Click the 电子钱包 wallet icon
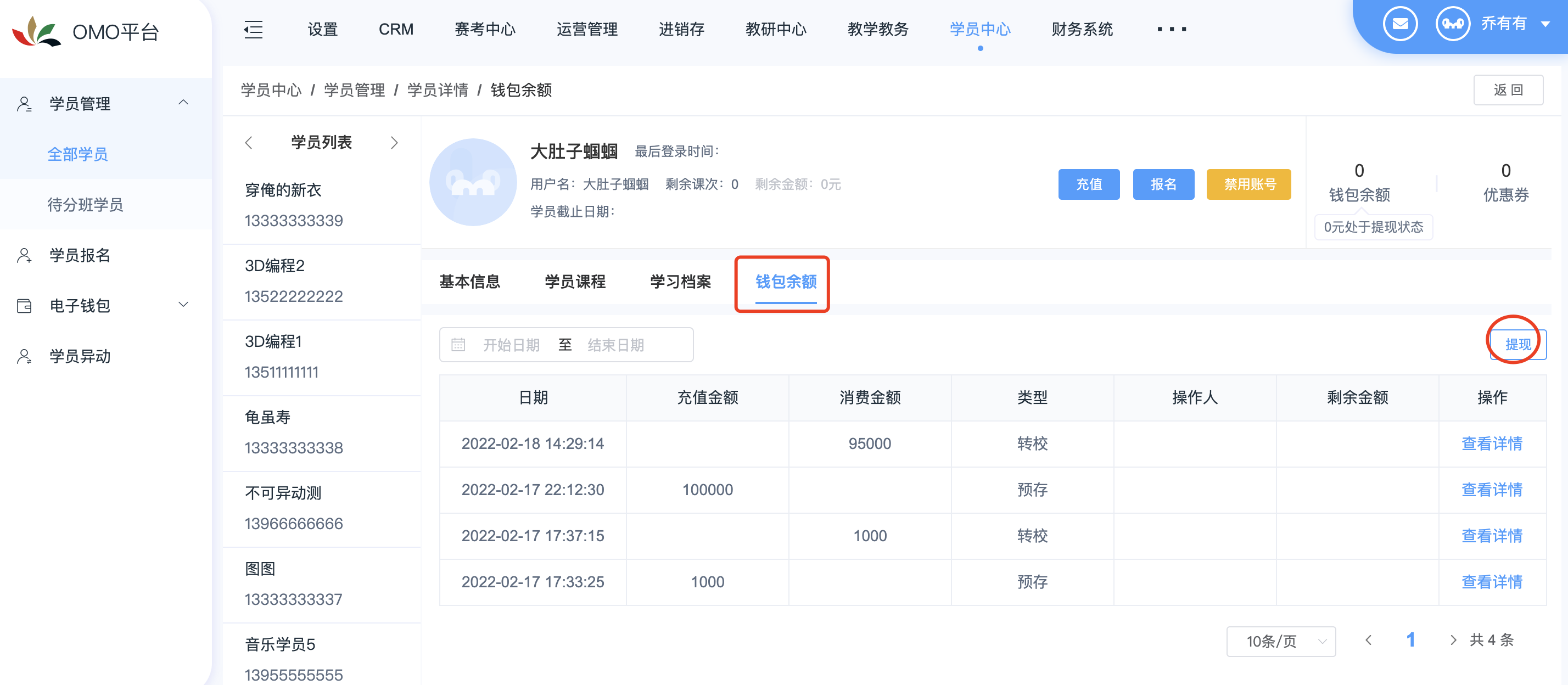Image resolution: width=1568 pixels, height=685 pixels. 24,306
